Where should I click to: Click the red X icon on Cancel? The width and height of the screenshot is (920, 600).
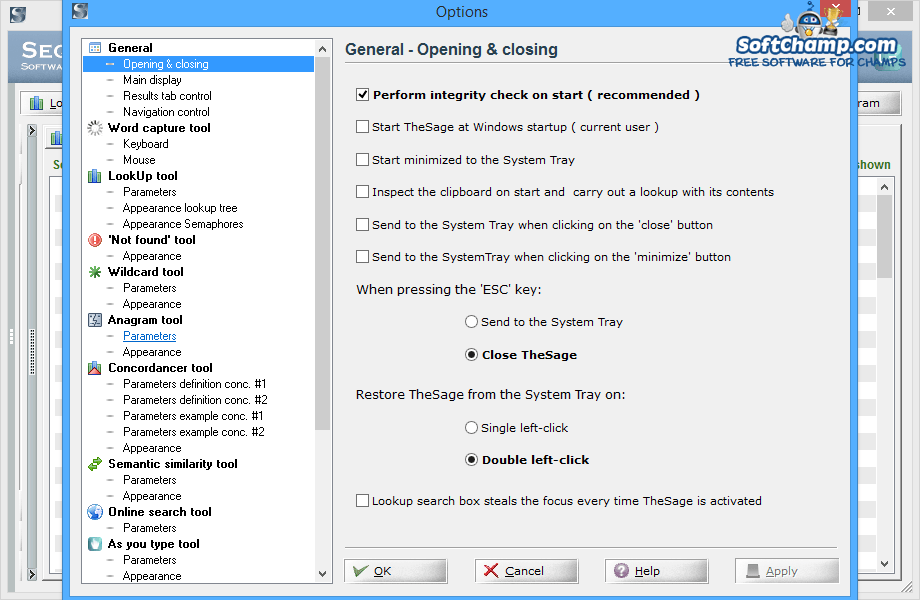click(491, 571)
